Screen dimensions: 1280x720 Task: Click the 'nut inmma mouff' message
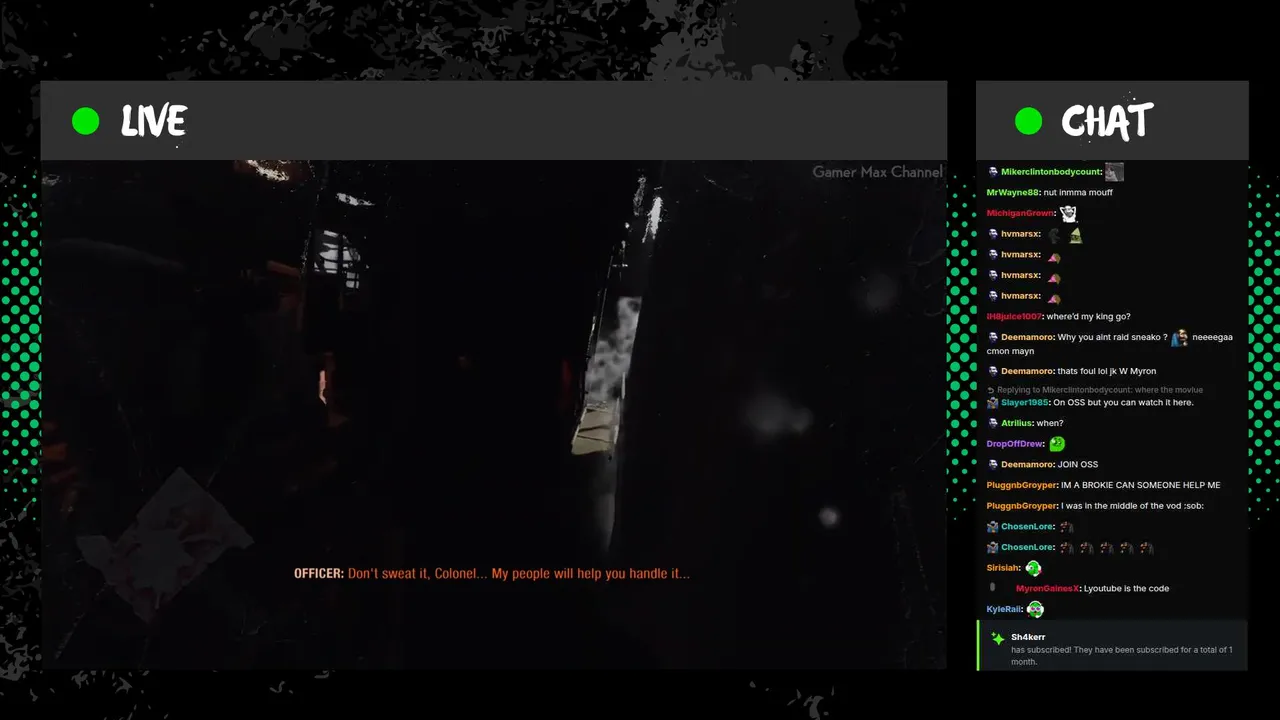pos(1079,192)
